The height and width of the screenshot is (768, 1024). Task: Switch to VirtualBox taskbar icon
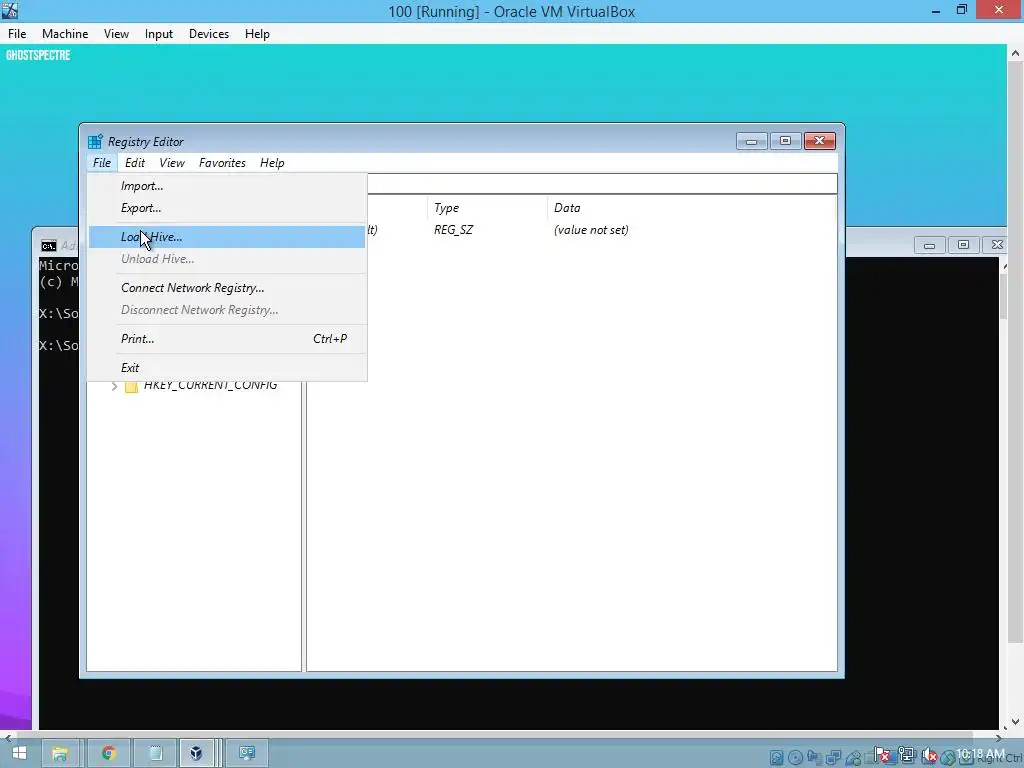196,753
